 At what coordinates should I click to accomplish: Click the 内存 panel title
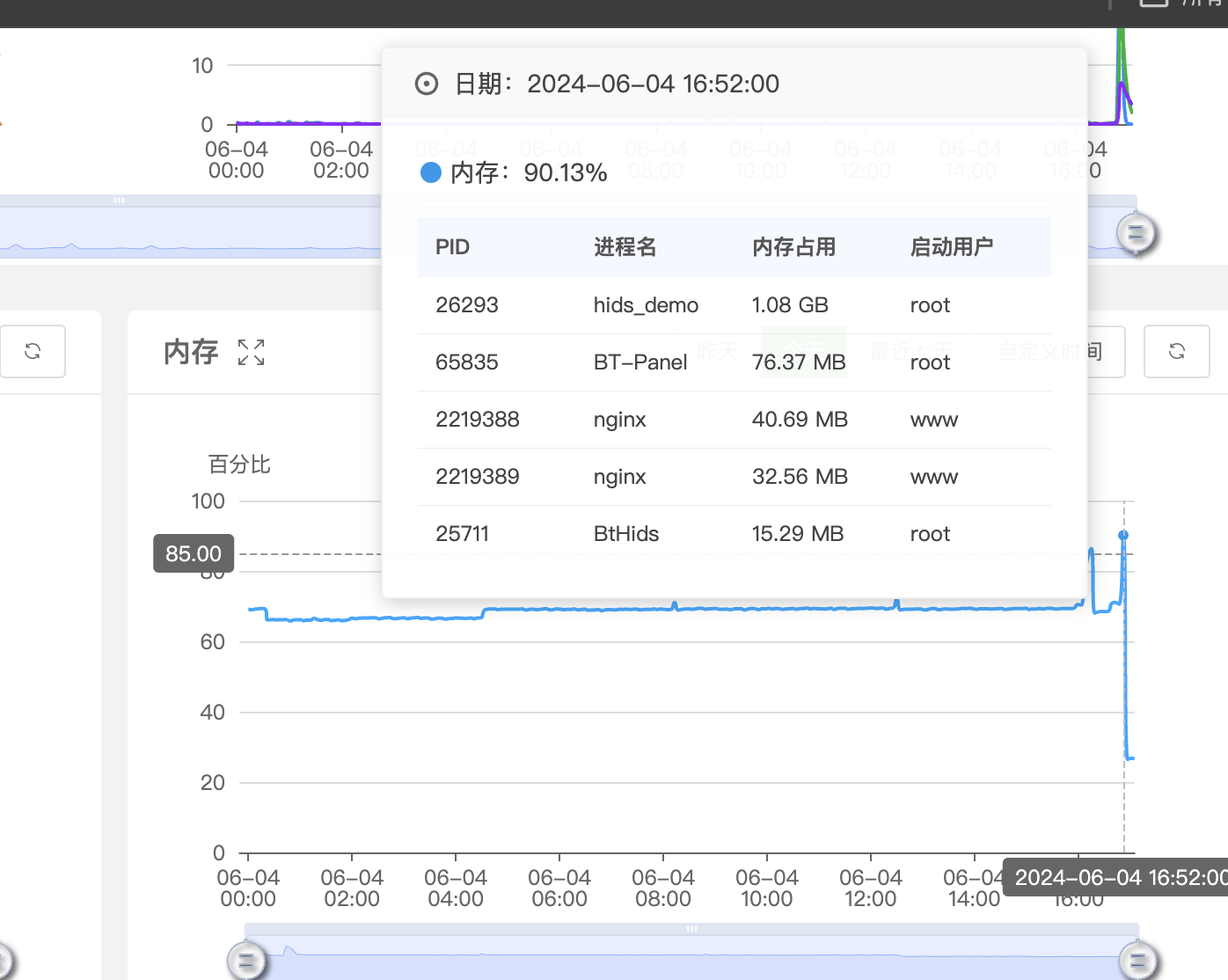(x=191, y=352)
